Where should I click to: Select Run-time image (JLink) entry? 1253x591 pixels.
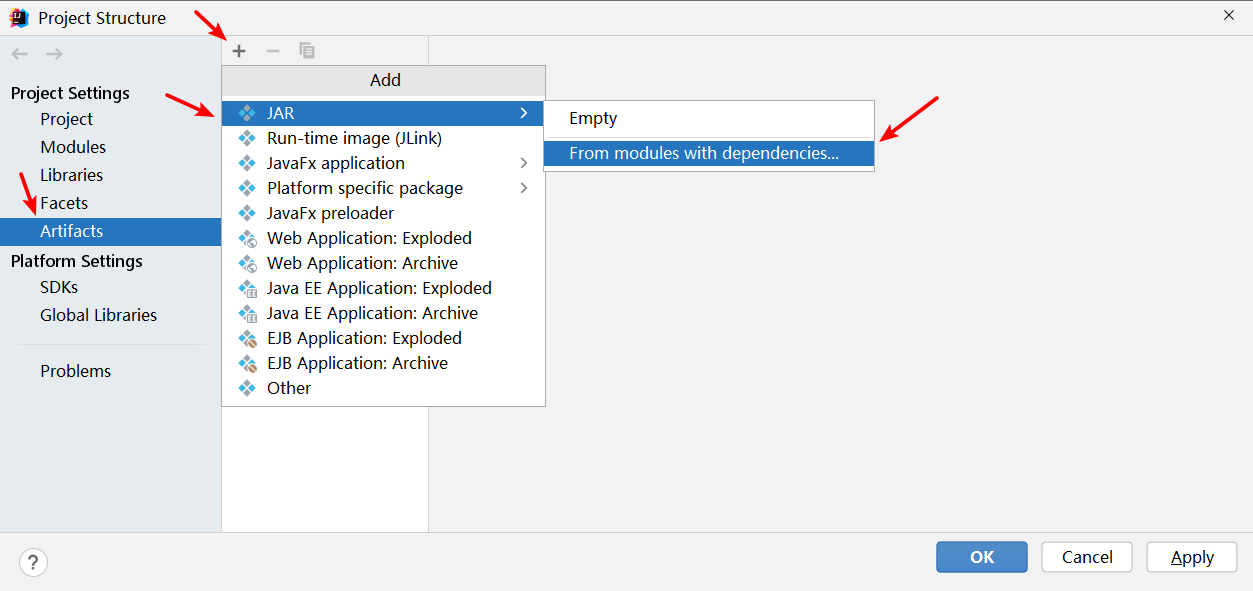383,138
